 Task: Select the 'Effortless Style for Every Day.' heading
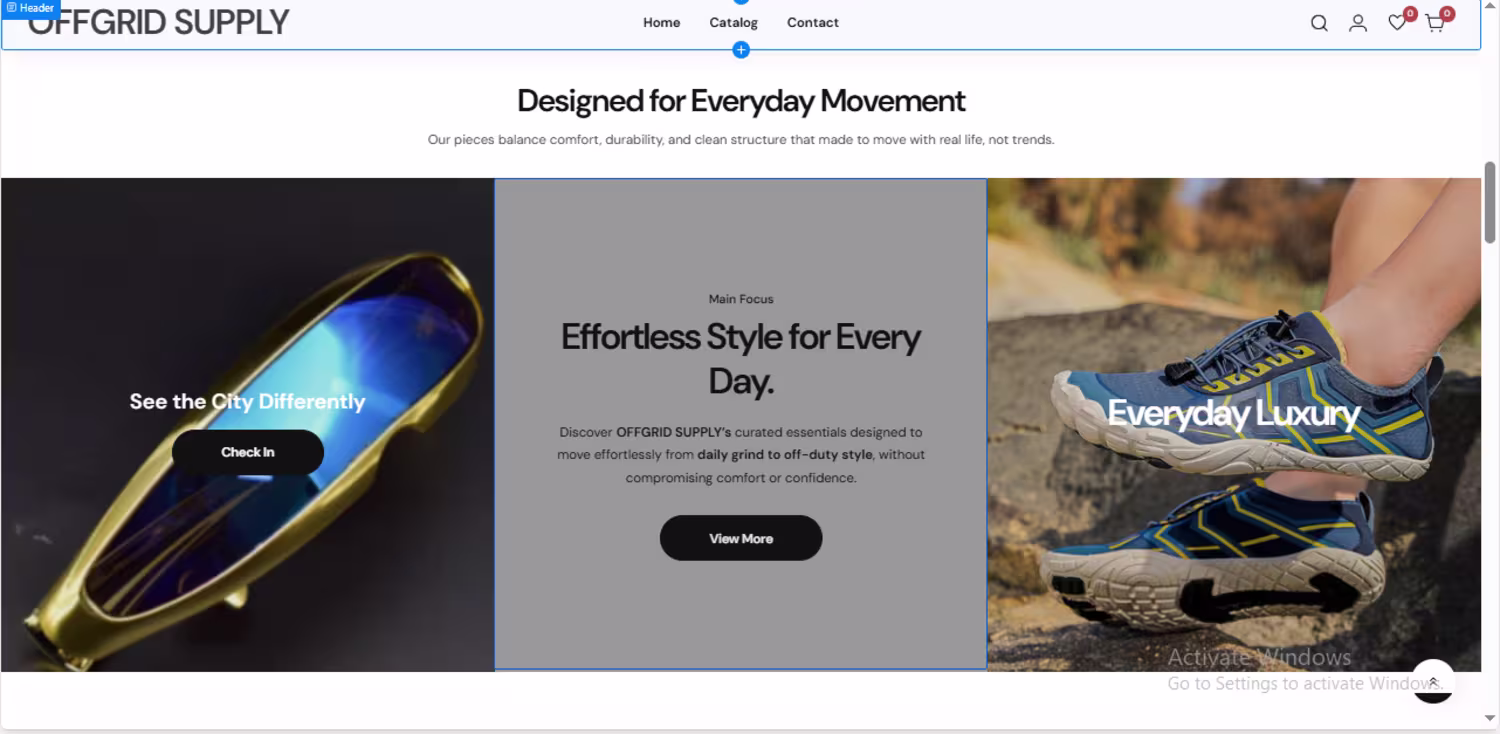click(741, 358)
